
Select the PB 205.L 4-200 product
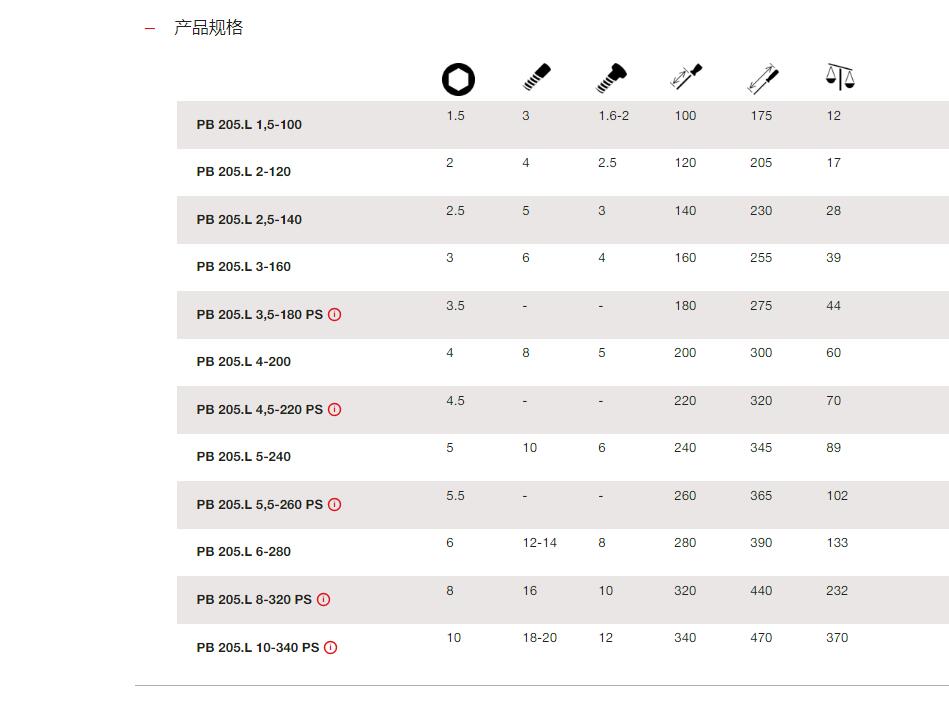pos(243,362)
